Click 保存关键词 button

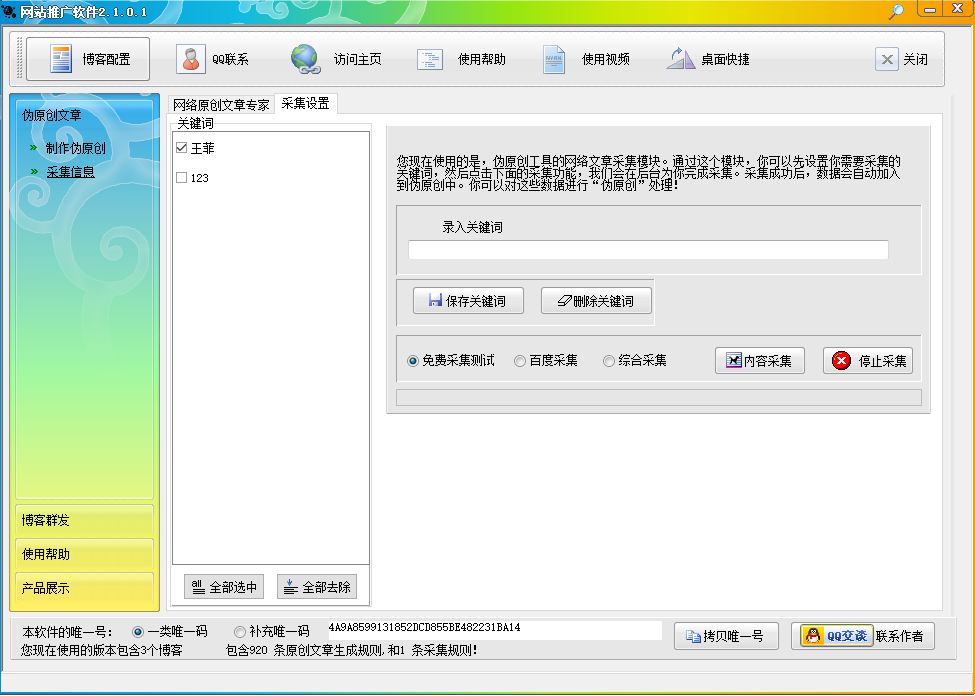(x=468, y=301)
